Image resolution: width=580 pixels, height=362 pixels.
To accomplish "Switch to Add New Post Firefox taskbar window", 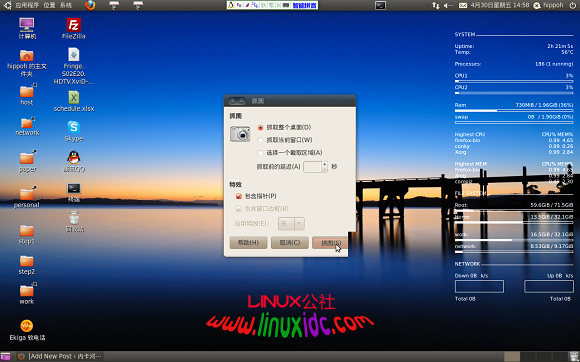I will click(60, 356).
